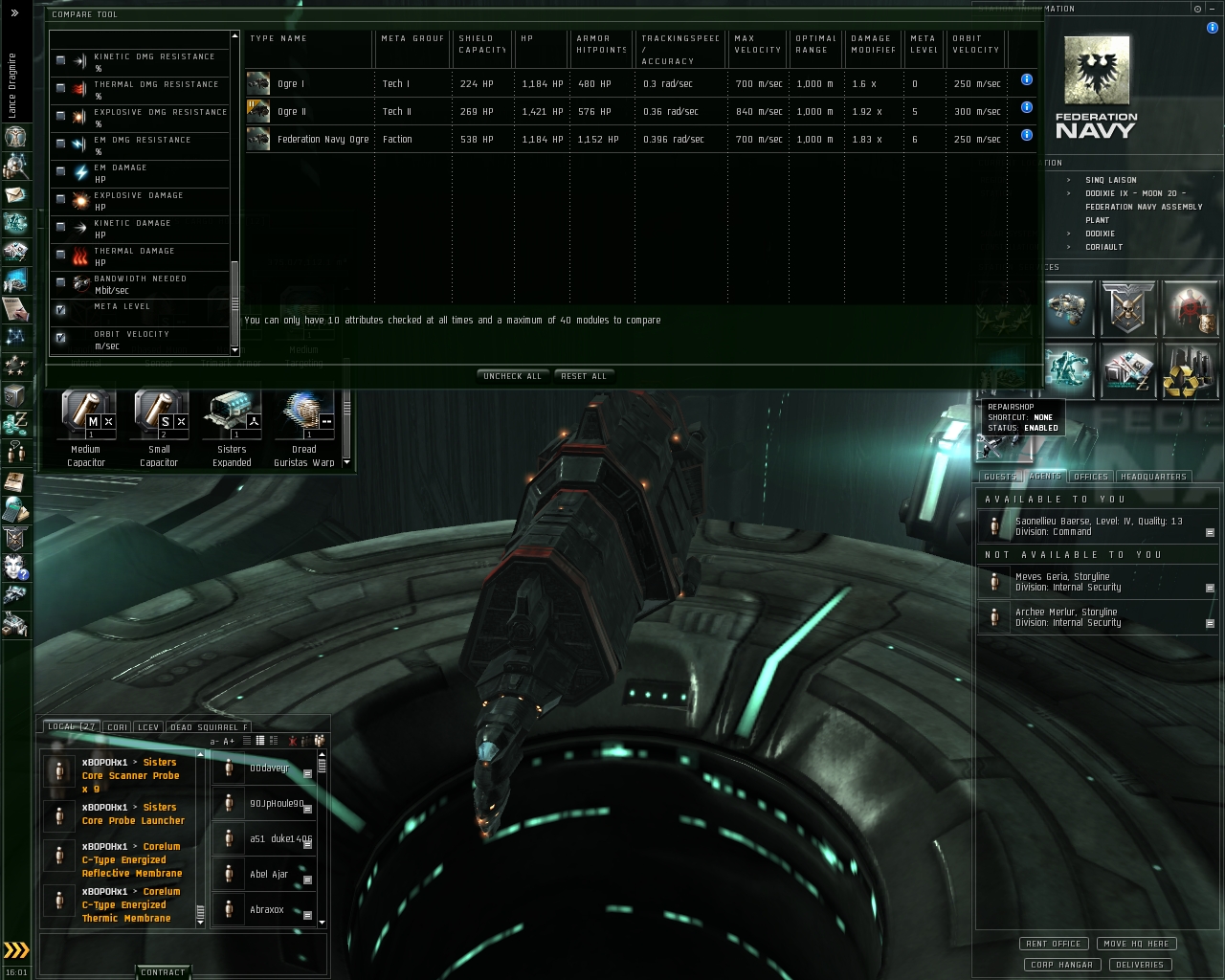Switch to the Headquarters tab
This screenshot has width=1225, height=980.
[x=1153, y=477]
